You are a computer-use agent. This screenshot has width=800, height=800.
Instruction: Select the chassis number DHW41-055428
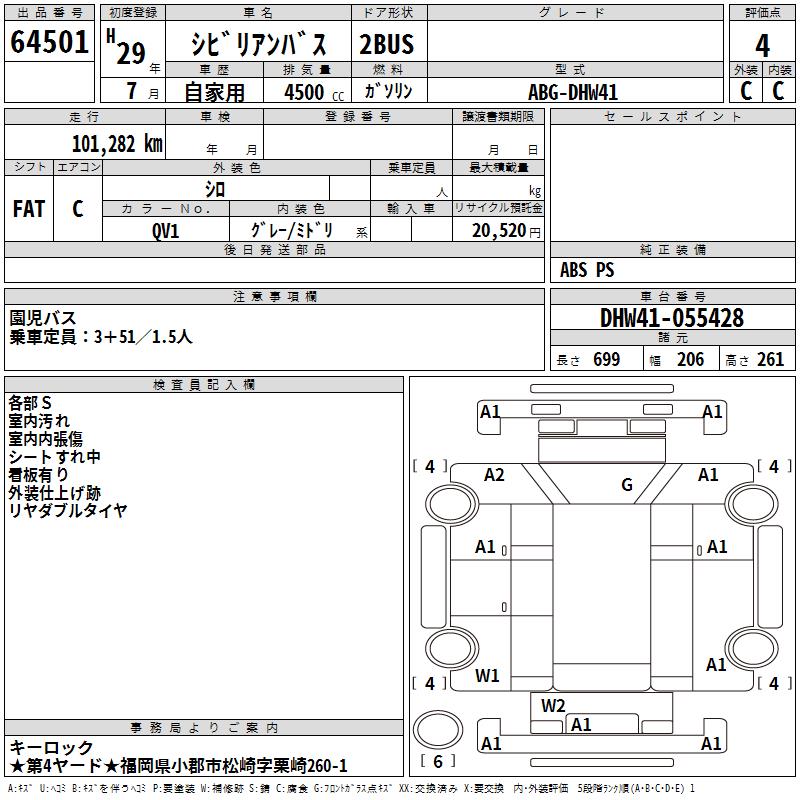pos(672,318)
